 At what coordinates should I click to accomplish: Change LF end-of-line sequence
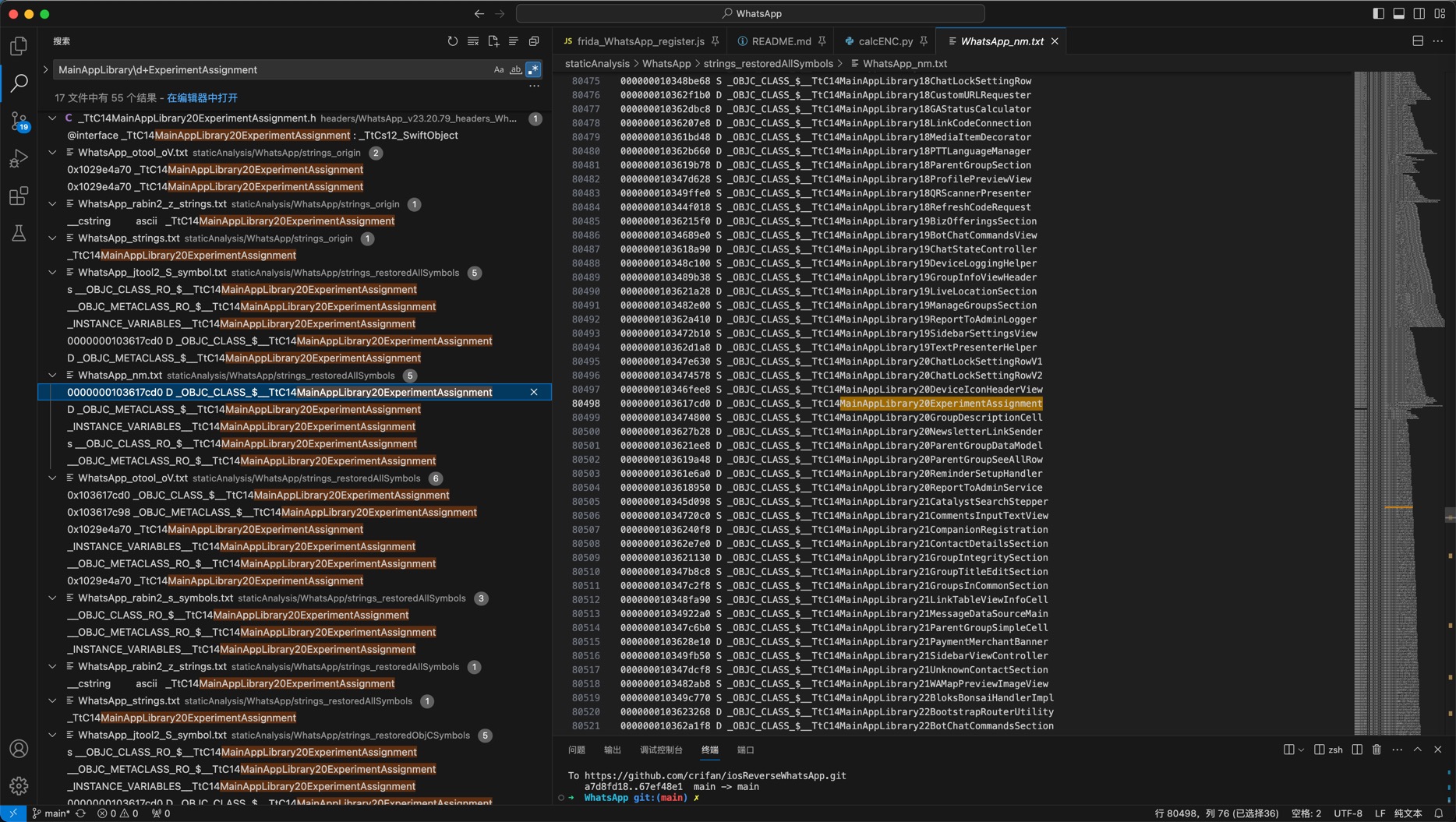tap(1380, 813)
